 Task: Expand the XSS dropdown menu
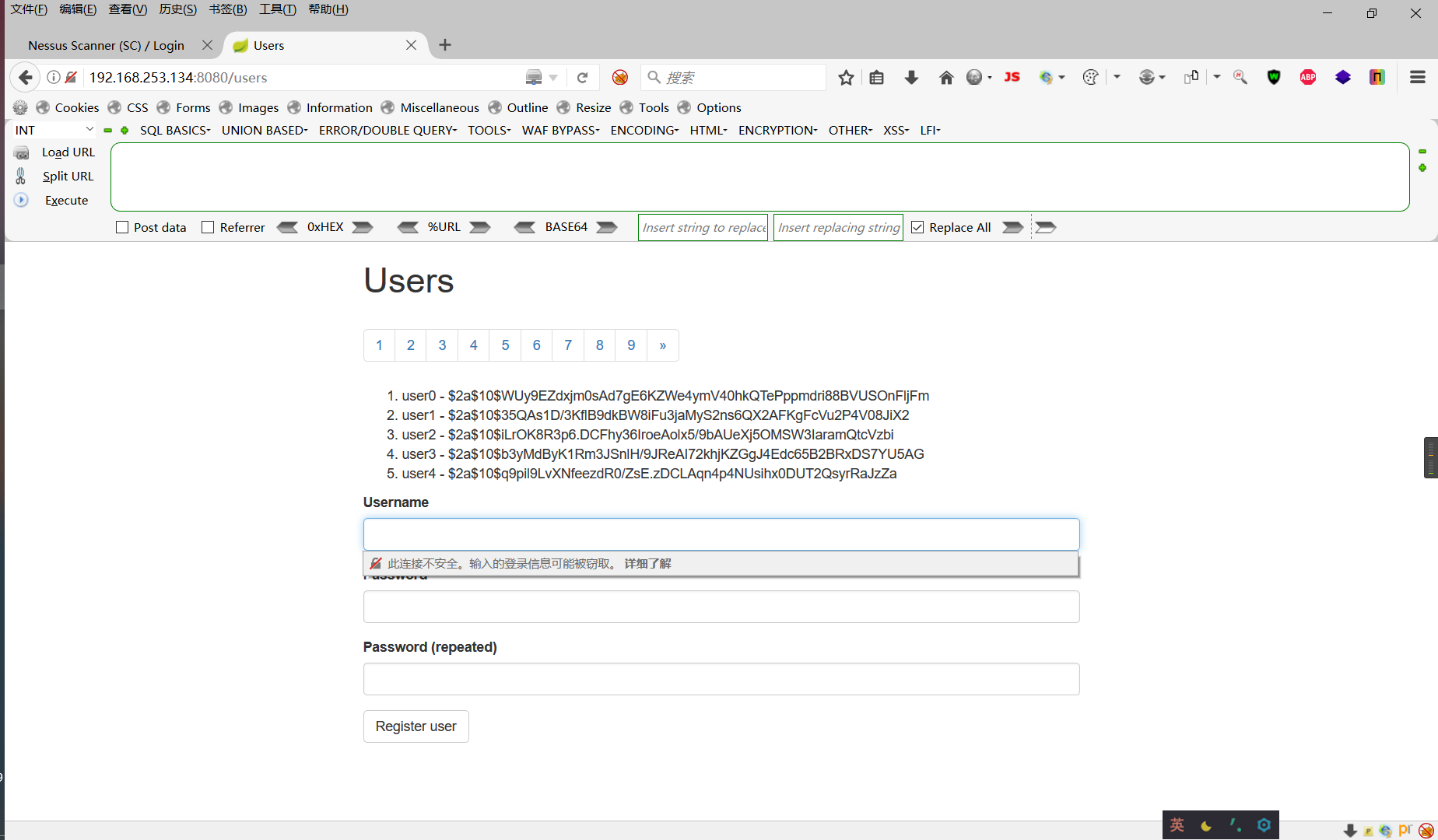[x=896, y=130]
